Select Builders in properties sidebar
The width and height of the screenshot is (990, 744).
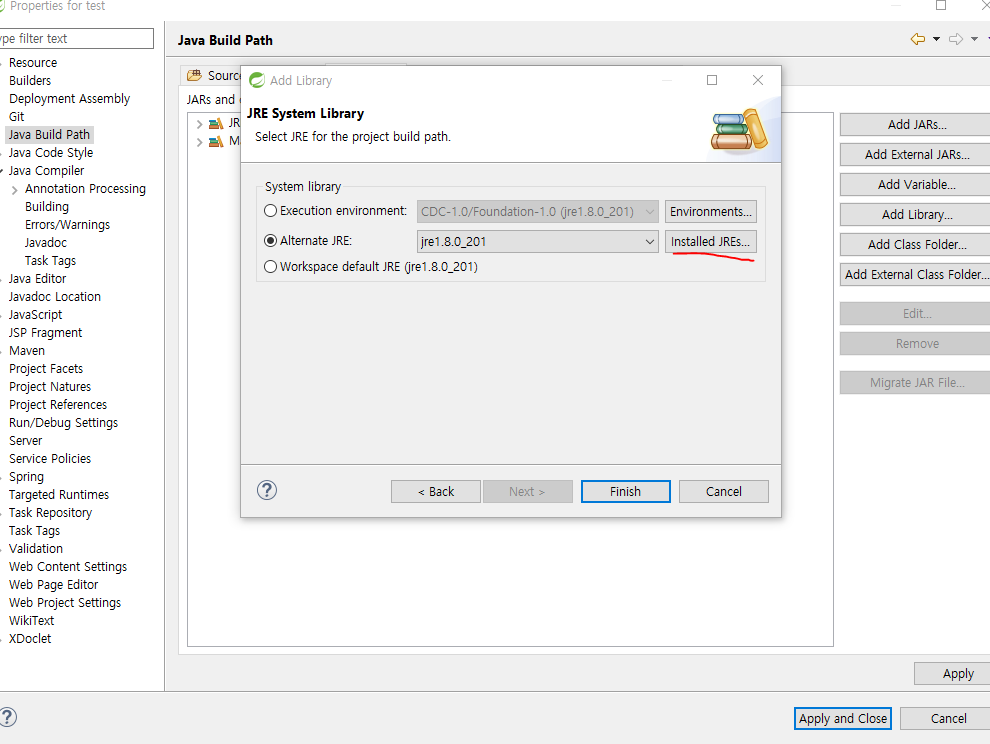[x=30, y=81]
